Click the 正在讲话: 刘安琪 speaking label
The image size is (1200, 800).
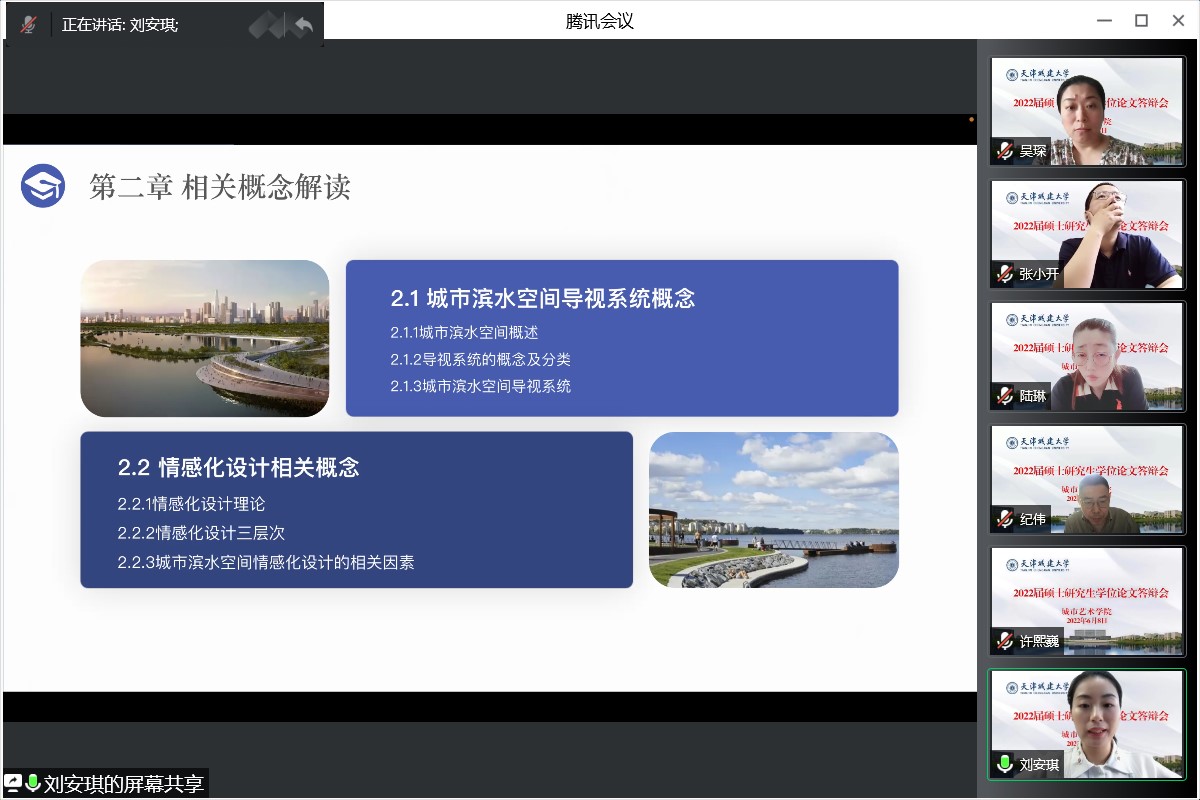120,25
